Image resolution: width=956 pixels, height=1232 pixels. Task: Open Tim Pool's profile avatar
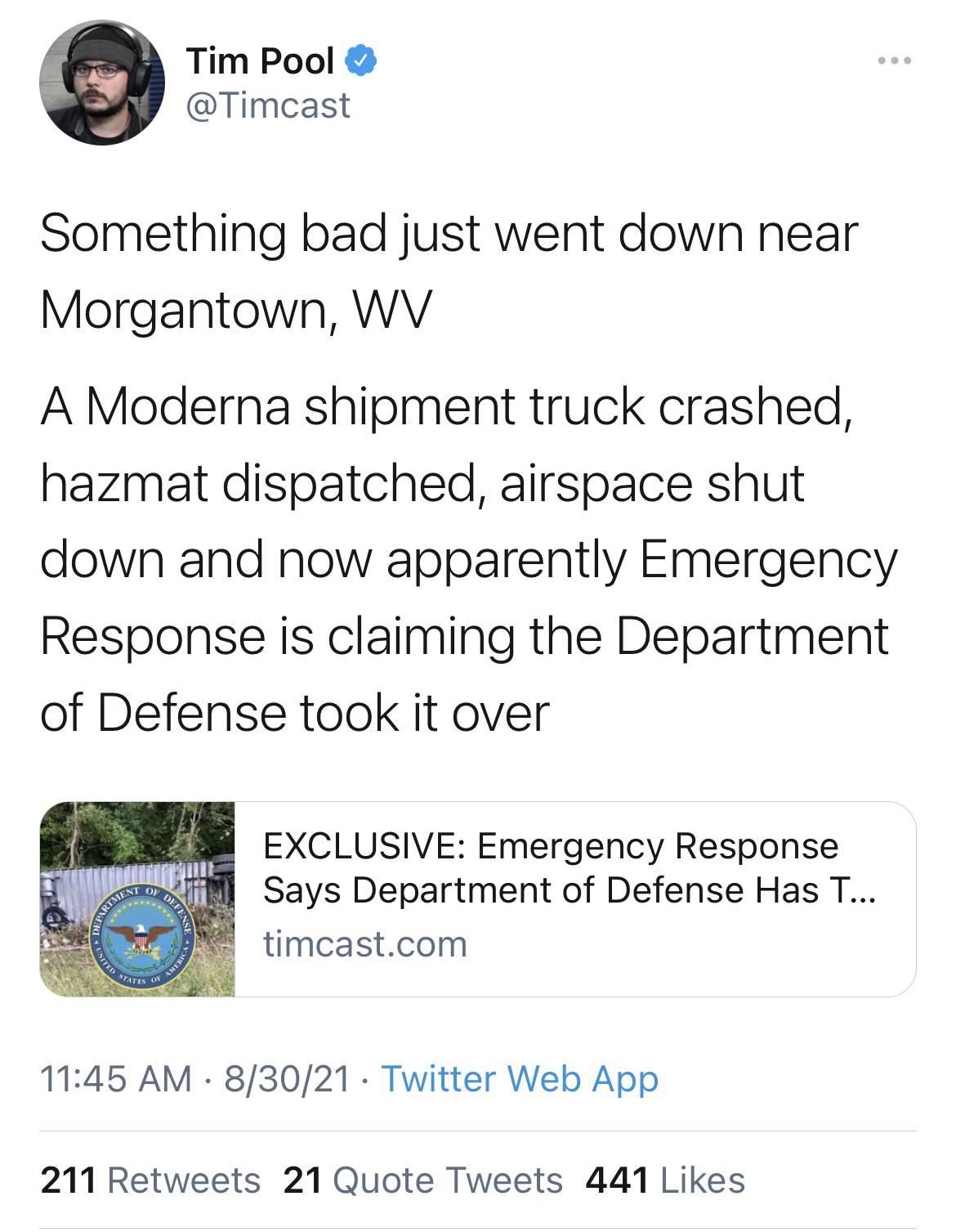pyautogui.click(x=101, y=83)
